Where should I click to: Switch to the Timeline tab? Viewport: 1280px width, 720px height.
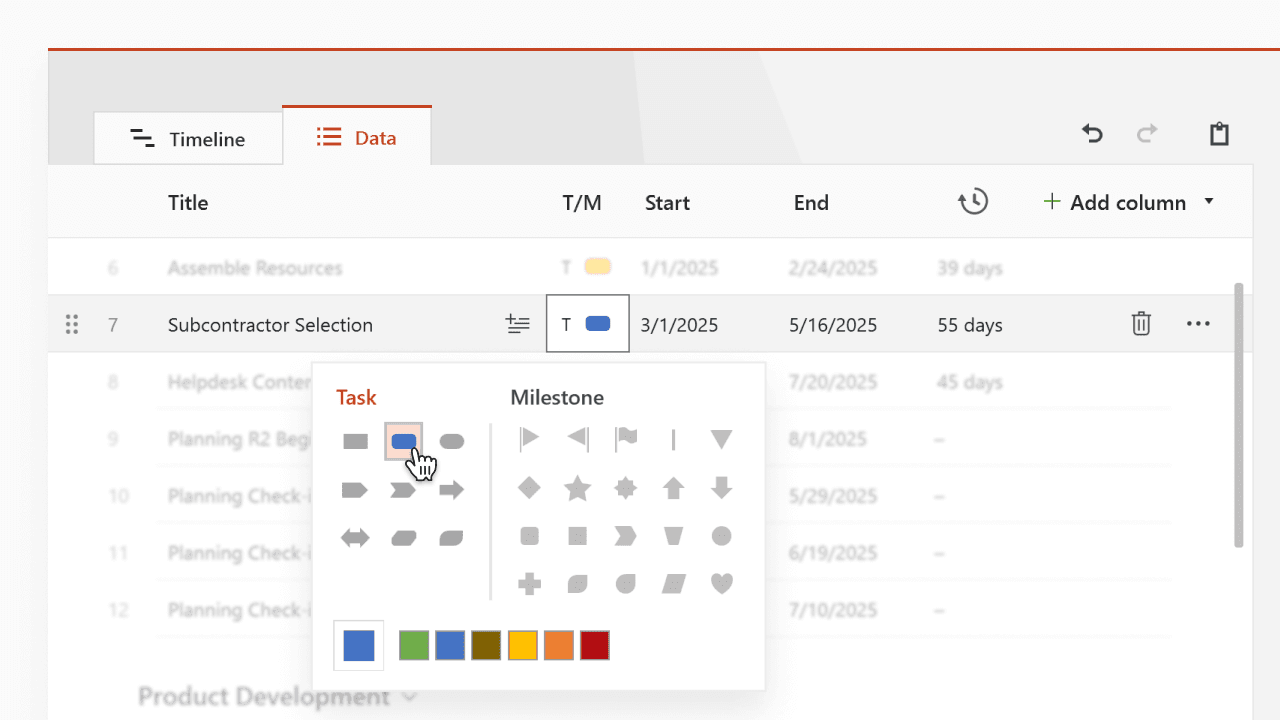click(x=188, y=138)
